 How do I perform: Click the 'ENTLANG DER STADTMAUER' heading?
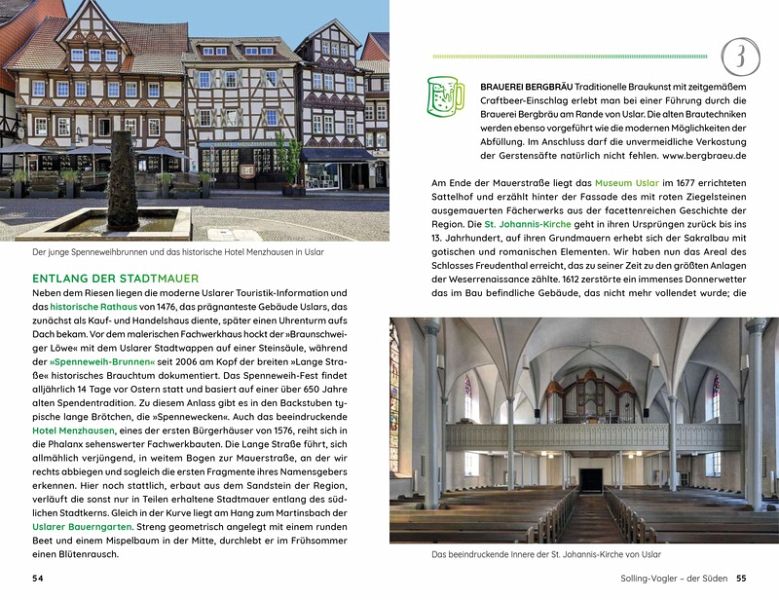tap(115, 277)
